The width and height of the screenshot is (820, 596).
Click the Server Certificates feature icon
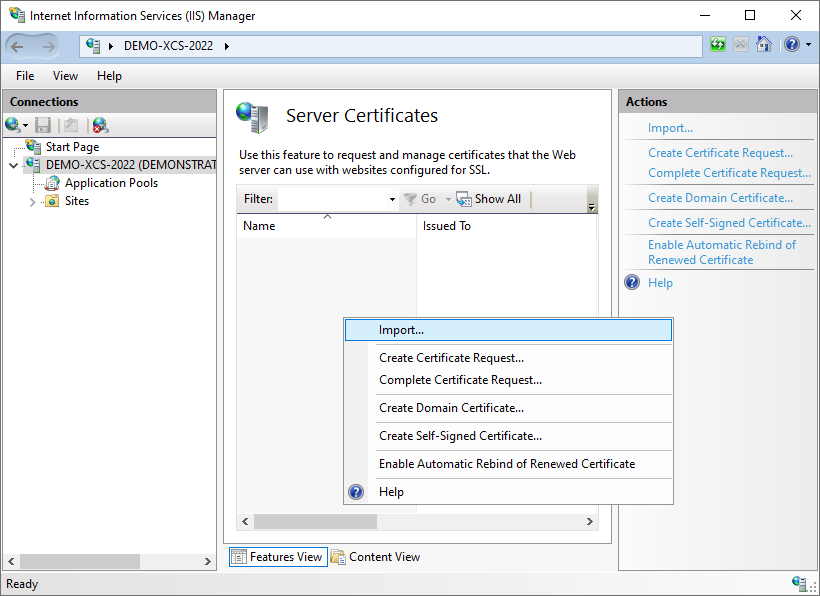click(252, 117)
